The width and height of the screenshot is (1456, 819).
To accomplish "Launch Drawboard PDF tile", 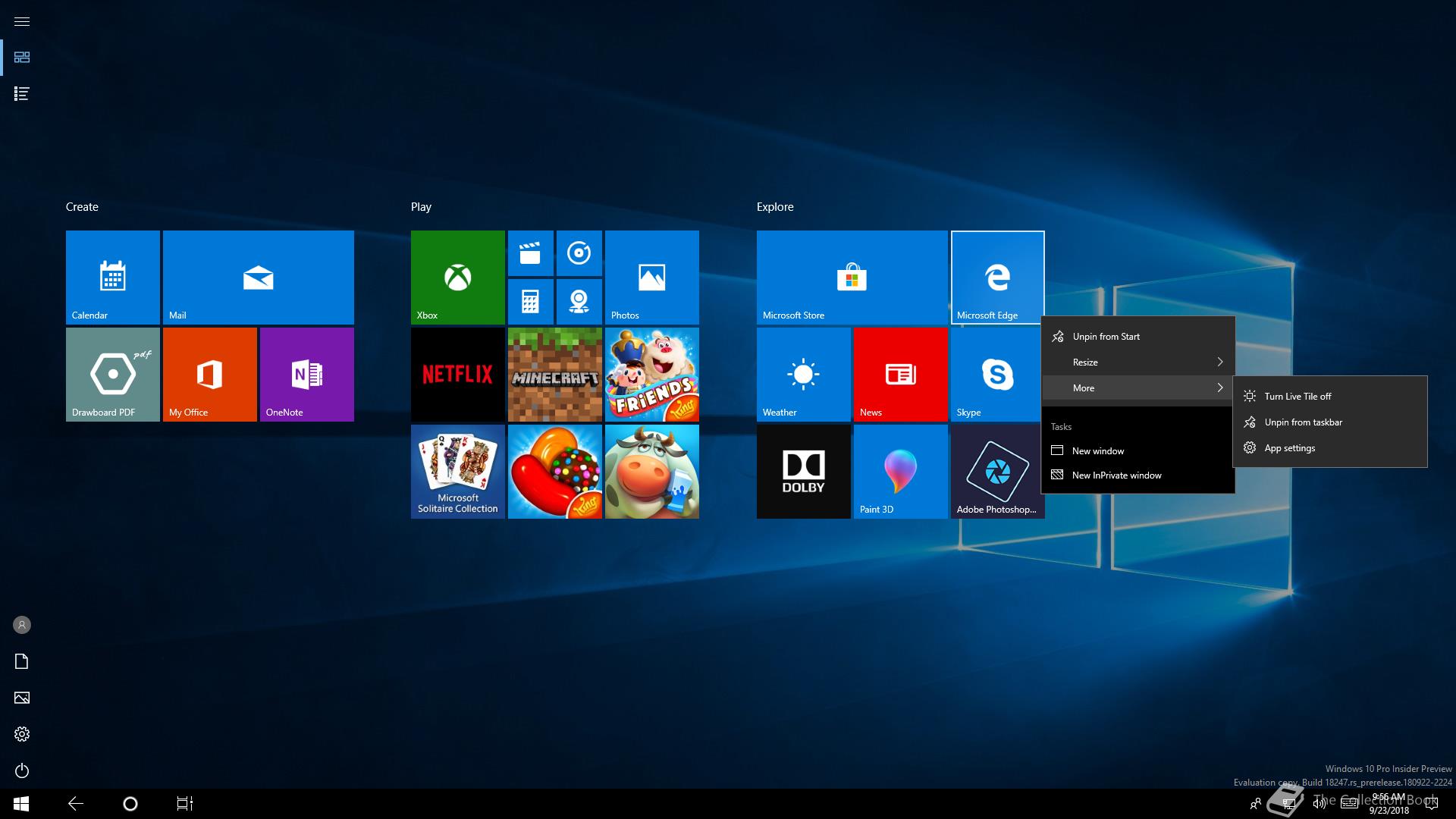I will (113, 375).
